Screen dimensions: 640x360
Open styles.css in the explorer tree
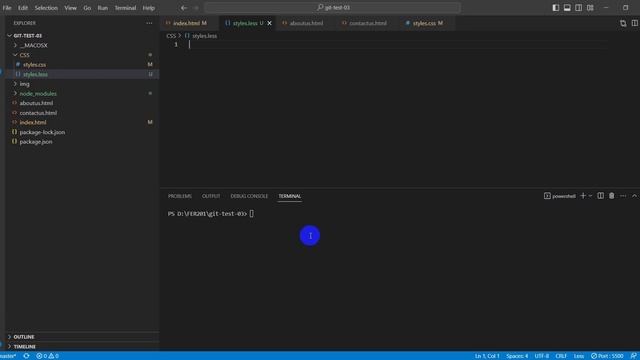point(34,64)
